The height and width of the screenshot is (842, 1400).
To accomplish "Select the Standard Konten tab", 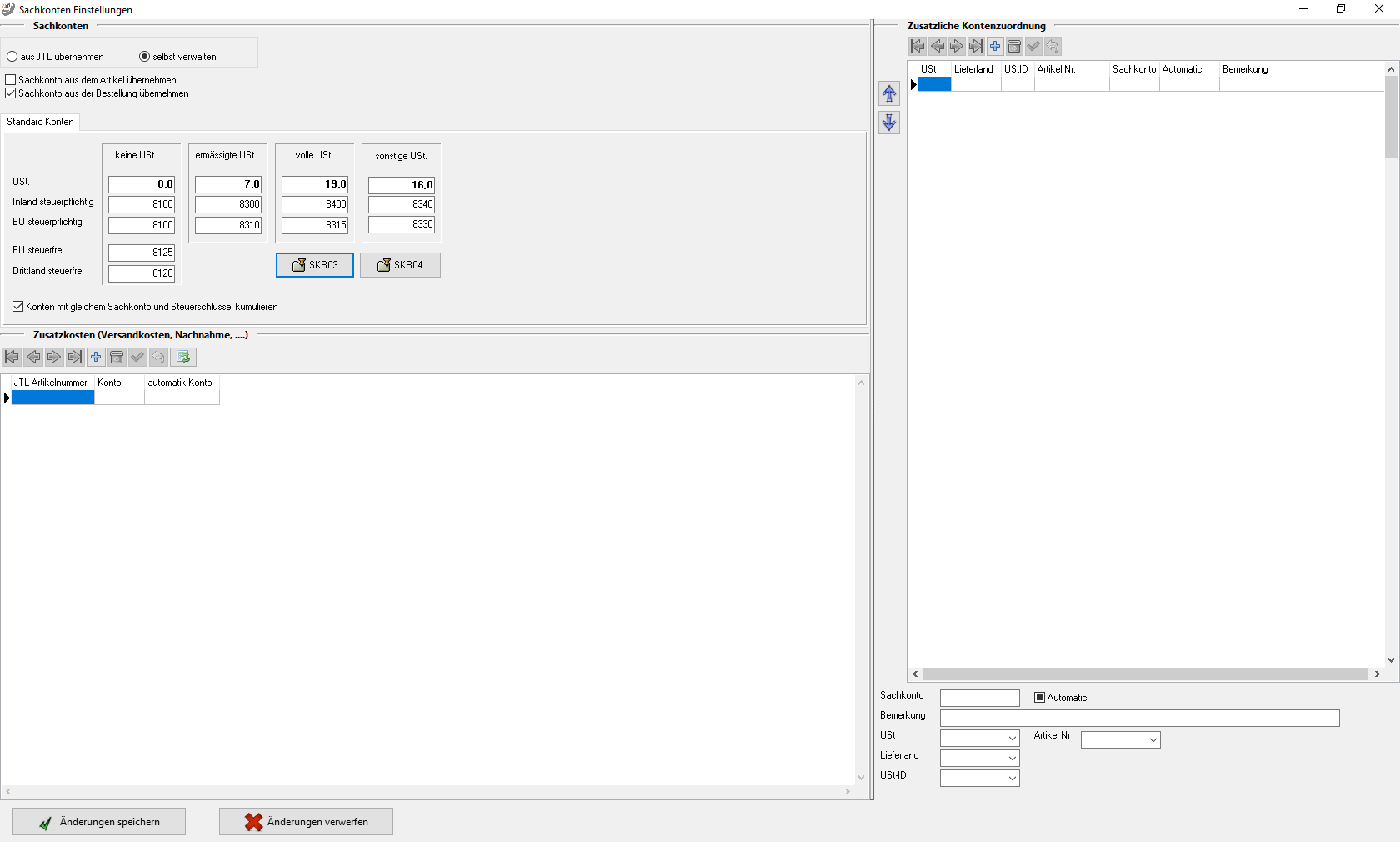I will click(40, 122).
